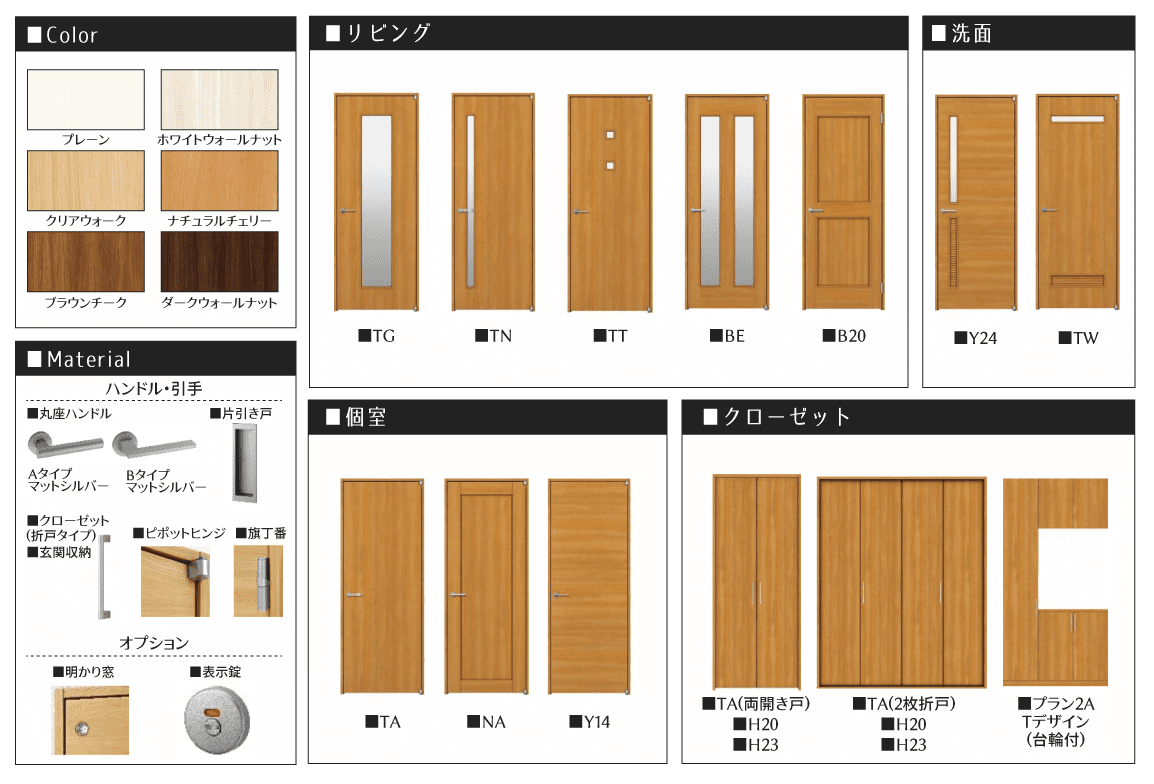This screenshot has width=1154, height=784.
Task: Select the 旗丁番 hinge picture
Action: pyautogui.click(x=258, y=581)
